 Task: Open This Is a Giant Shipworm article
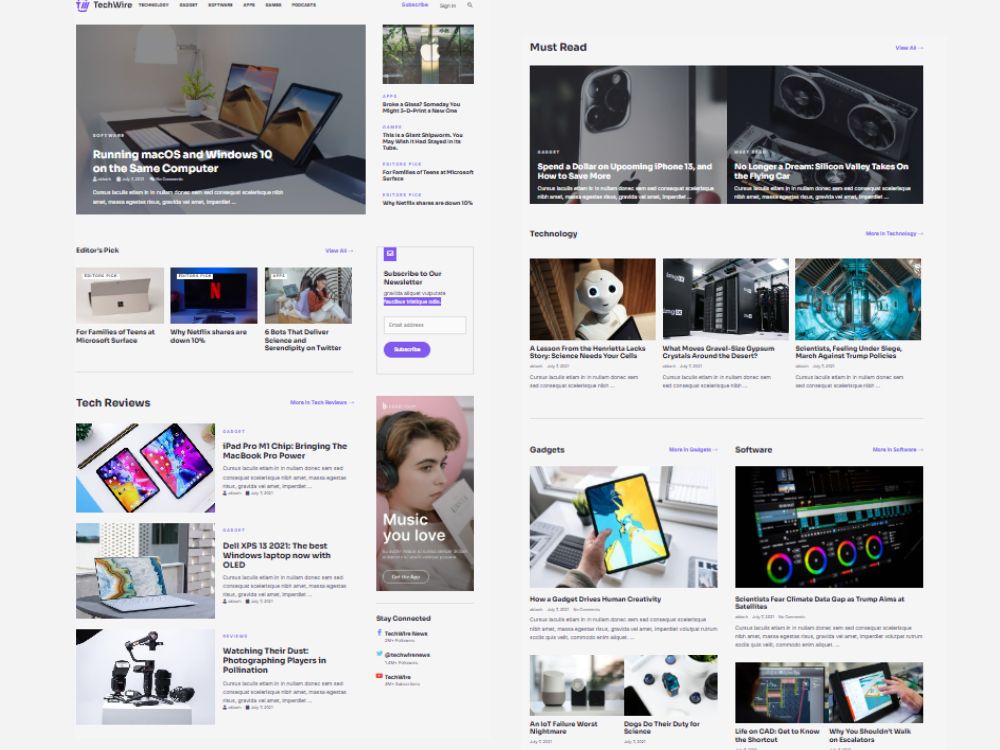[x=423, y=141]
